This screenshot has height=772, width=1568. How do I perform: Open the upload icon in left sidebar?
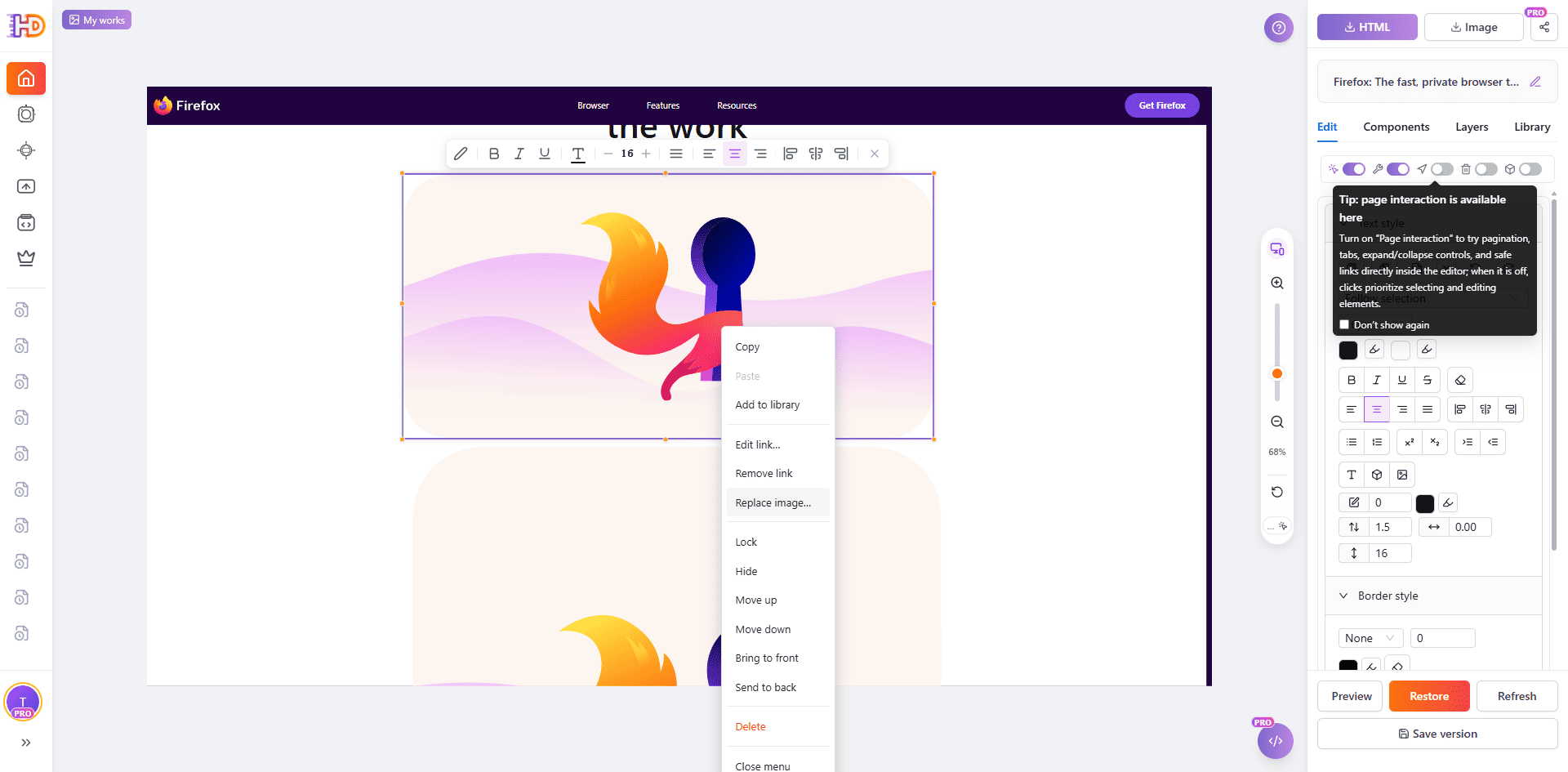pyautogui.click(x=26, y=186)
